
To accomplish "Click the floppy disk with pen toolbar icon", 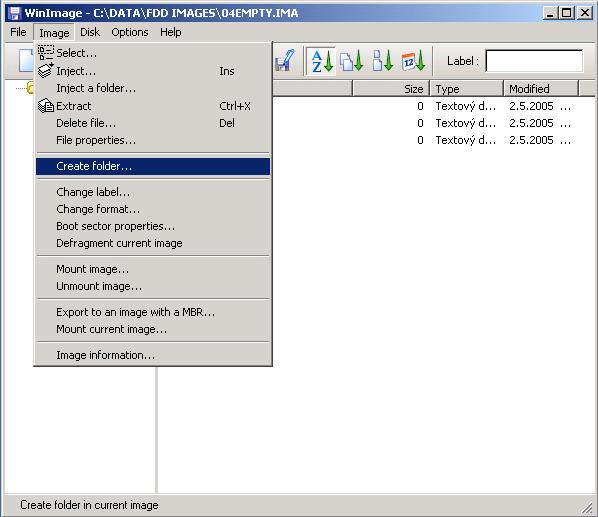I will [x=284, y=61].
